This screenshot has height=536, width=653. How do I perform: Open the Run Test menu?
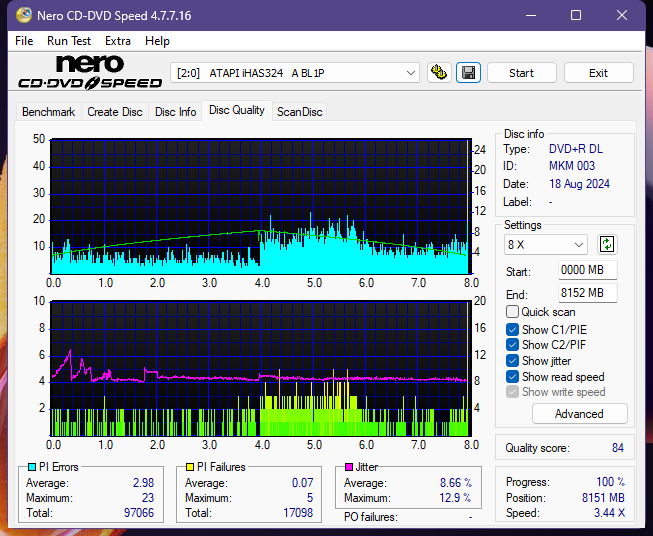click(x=69, y=41)
